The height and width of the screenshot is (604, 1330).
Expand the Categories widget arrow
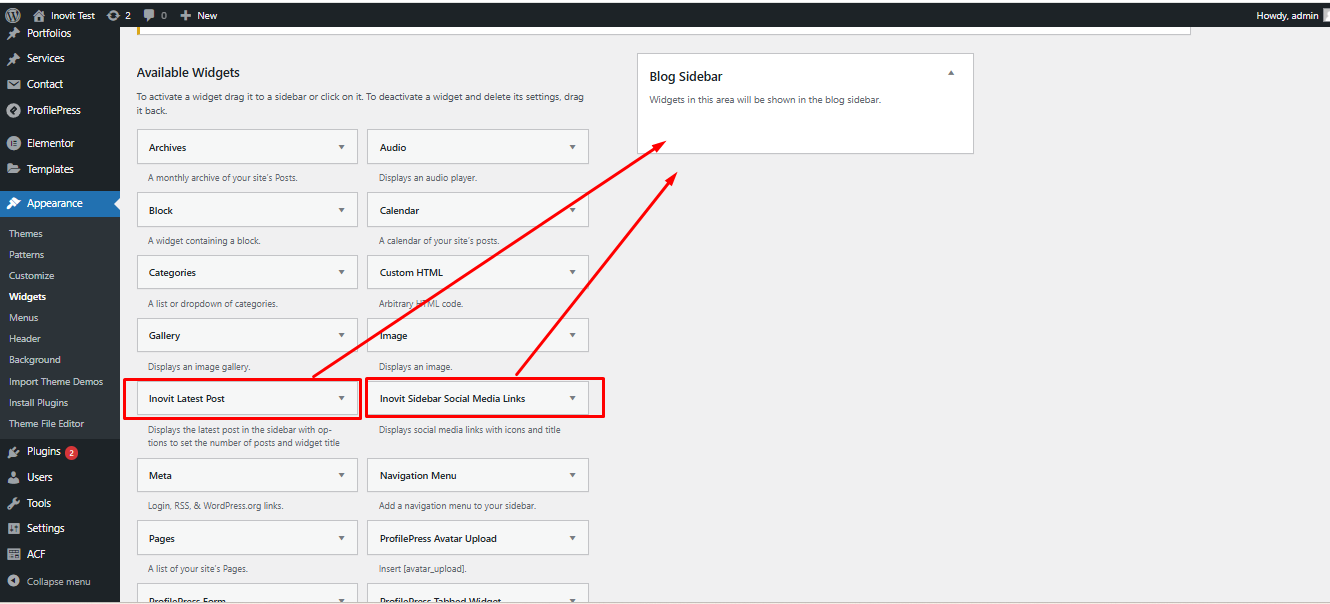click(x=342, y=272)
